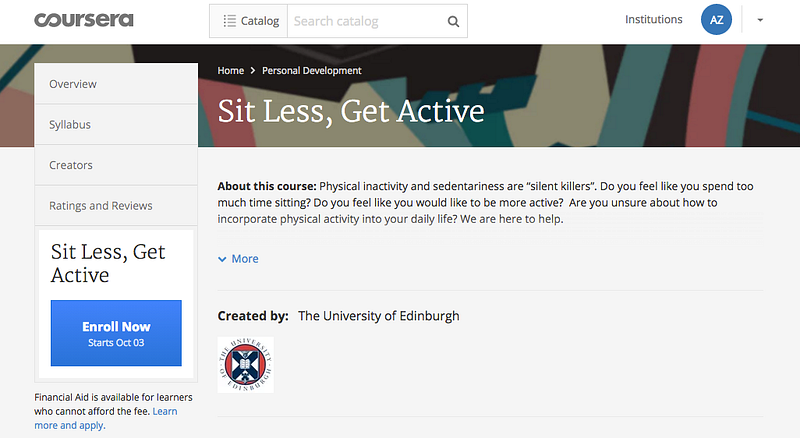
Task: Click the sidebar card title Sit Less, Get Active
Action: 108,263
